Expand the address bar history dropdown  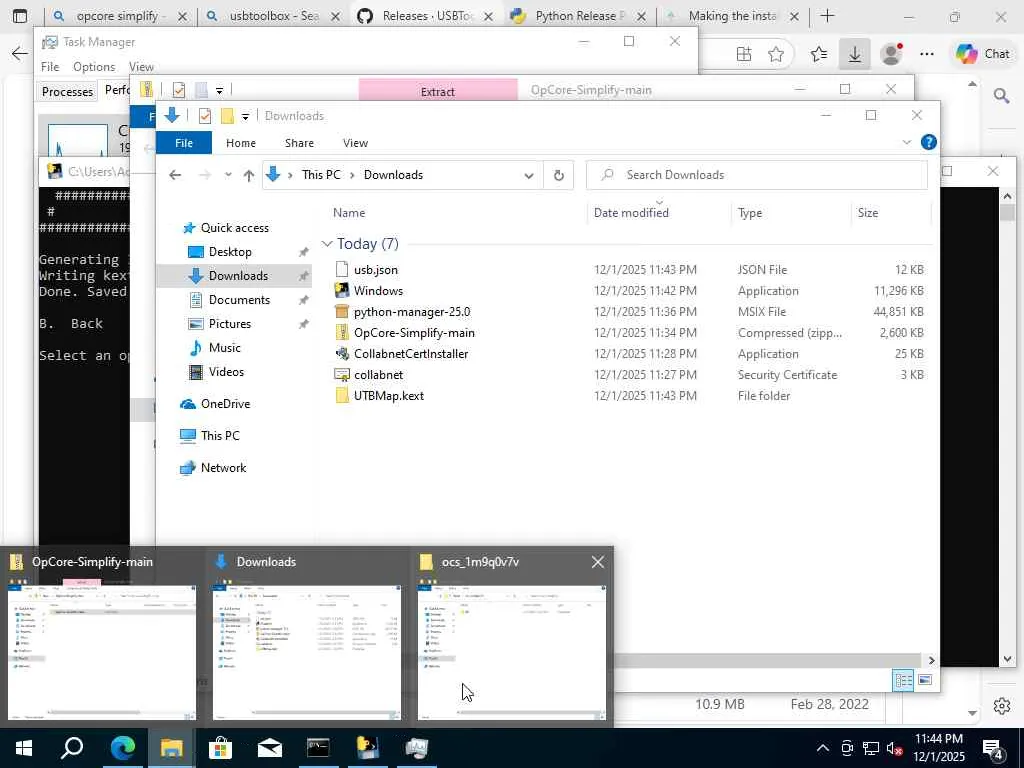coord(529,175)
